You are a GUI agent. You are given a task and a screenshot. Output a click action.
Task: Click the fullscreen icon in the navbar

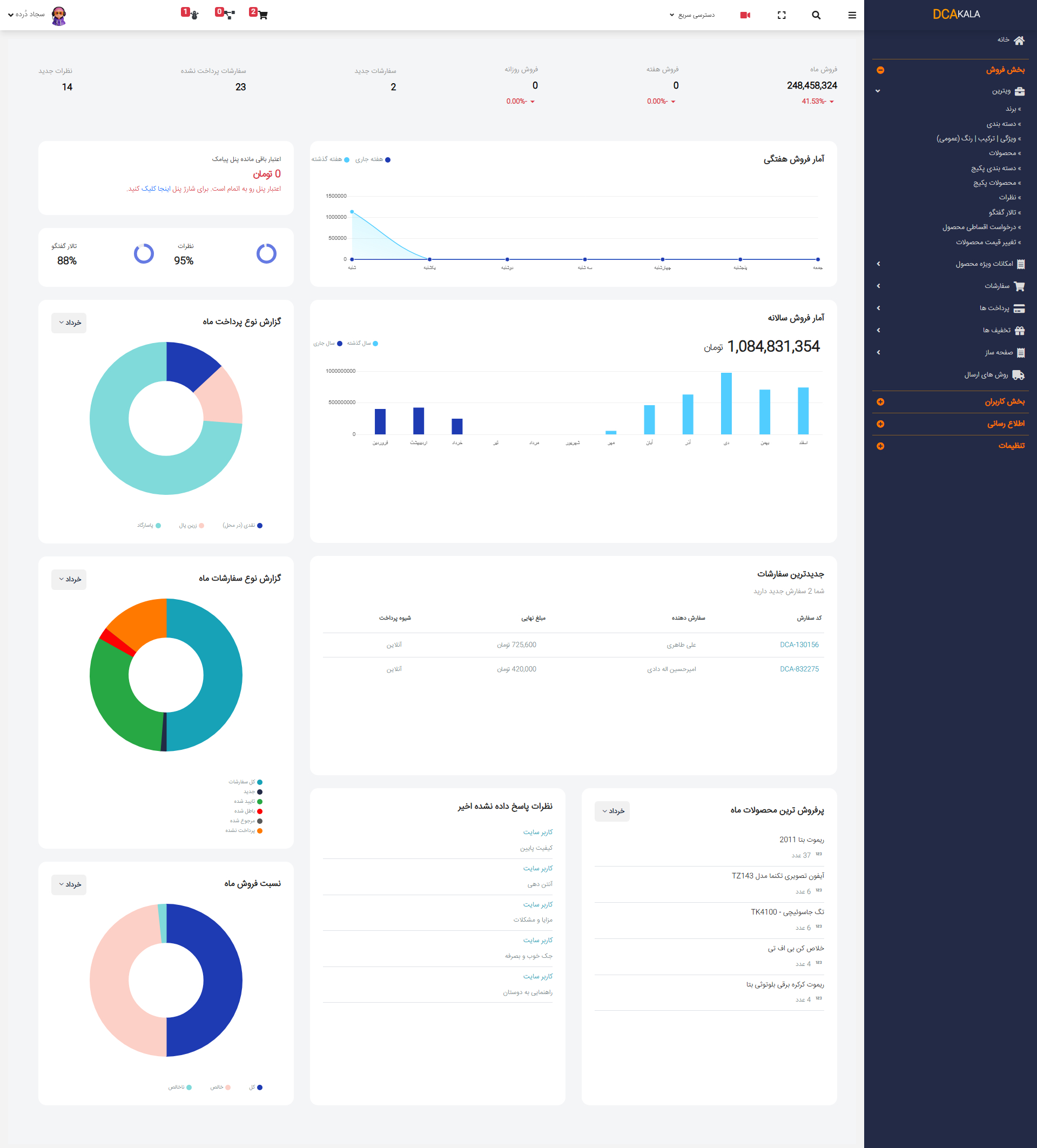tap(782, 15)
